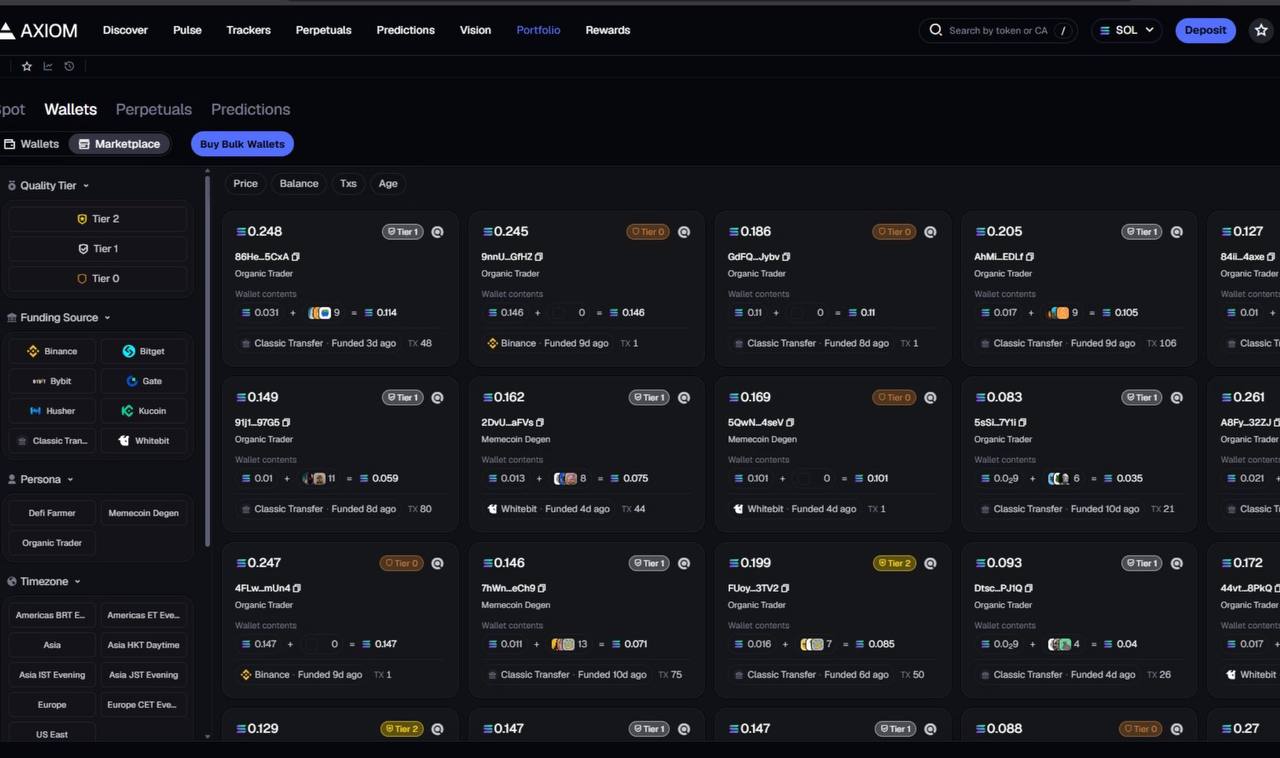Open the Price filter dropdown
Screen dimensions: 1280x758
click(246, 184)
